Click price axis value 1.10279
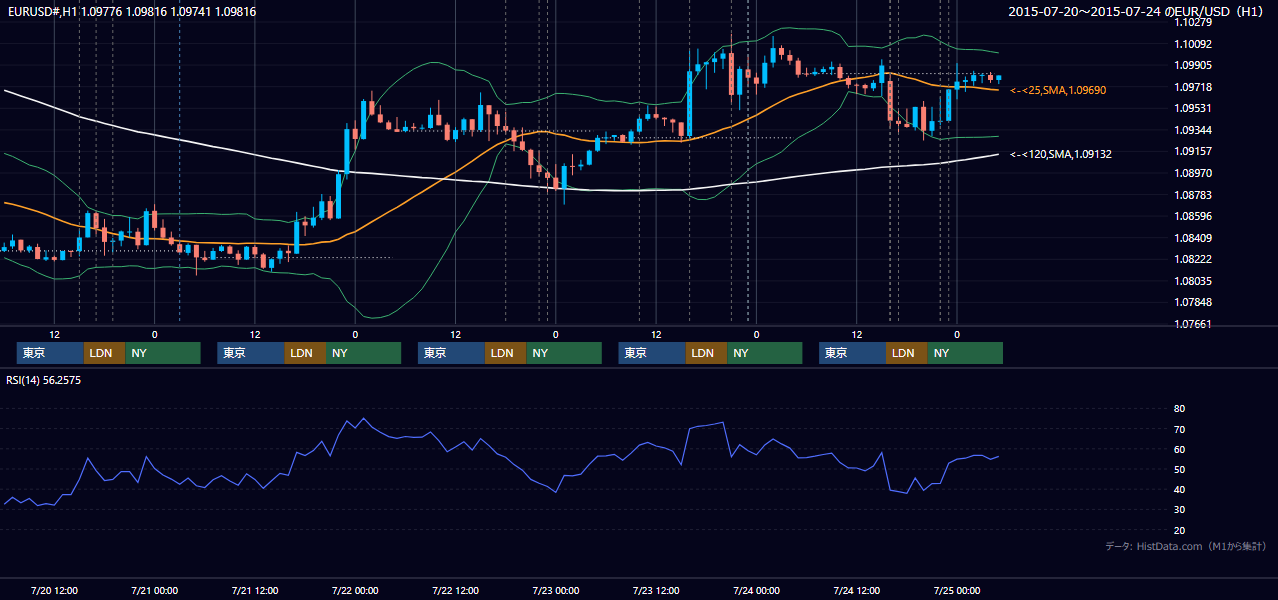Screen dimensions: 1278x600 coord(1194,22)
